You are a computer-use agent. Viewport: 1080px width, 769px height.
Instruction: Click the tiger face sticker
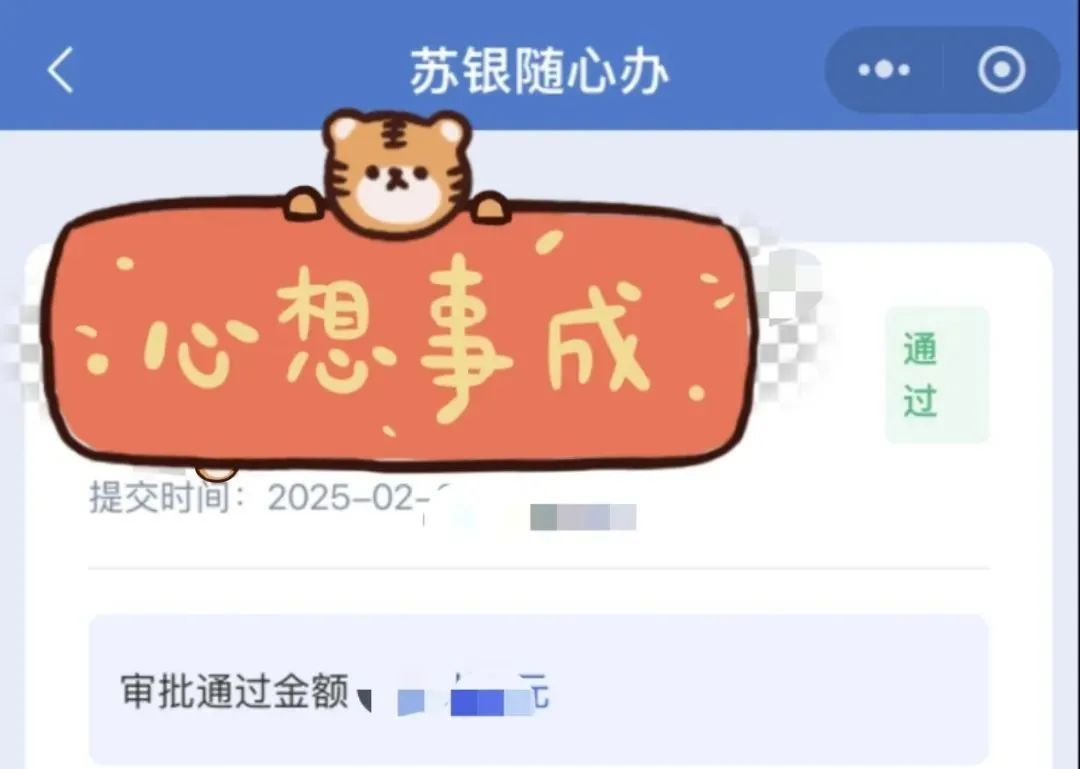[x=397, y=171]
